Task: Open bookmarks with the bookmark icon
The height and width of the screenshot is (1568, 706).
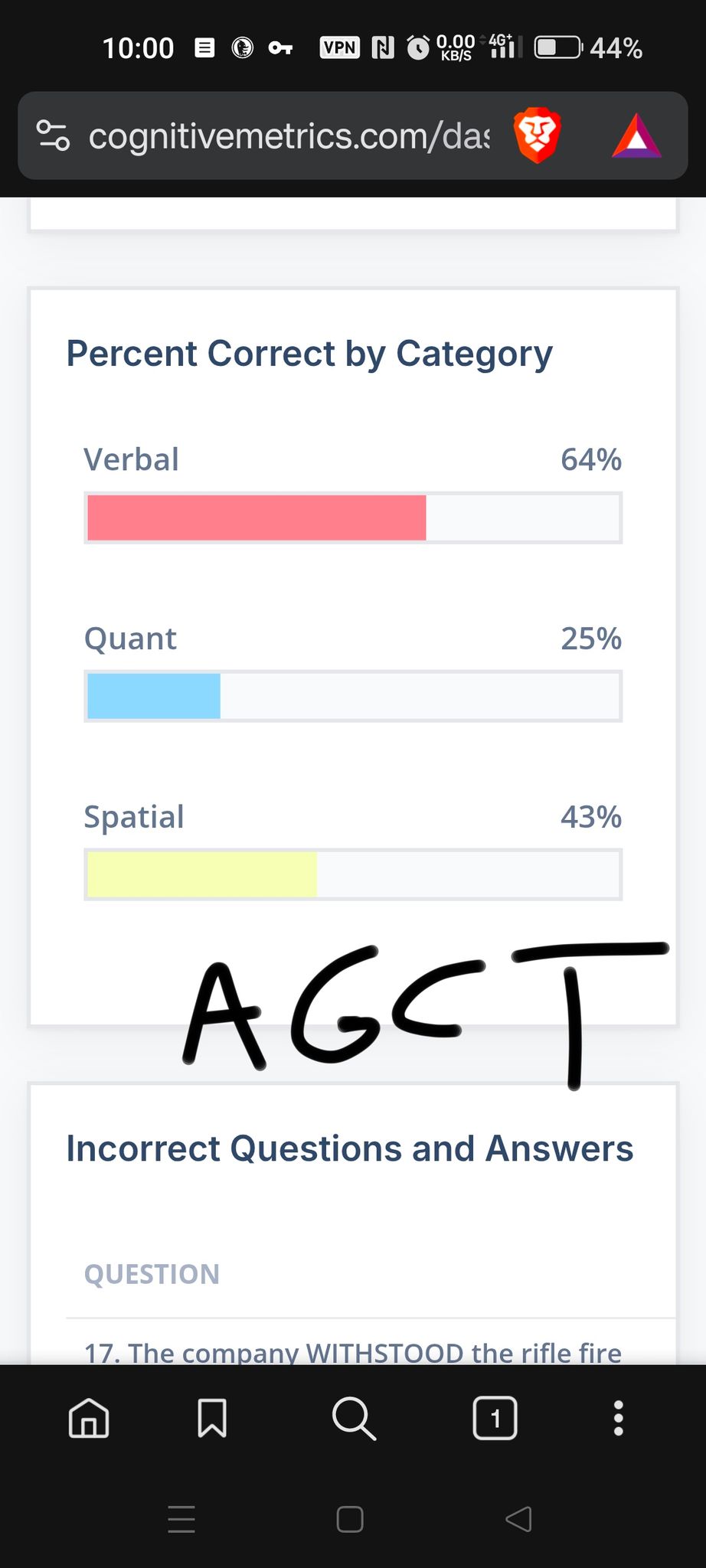Action: [x=212, y=1418]
